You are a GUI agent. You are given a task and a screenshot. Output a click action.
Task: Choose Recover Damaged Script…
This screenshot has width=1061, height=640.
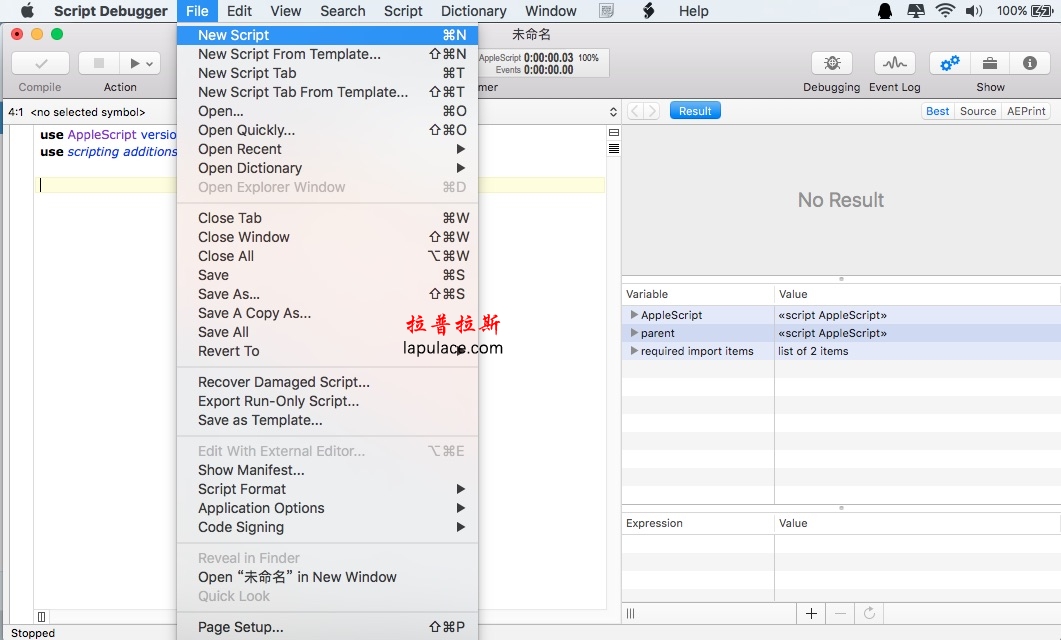[328, 382]
